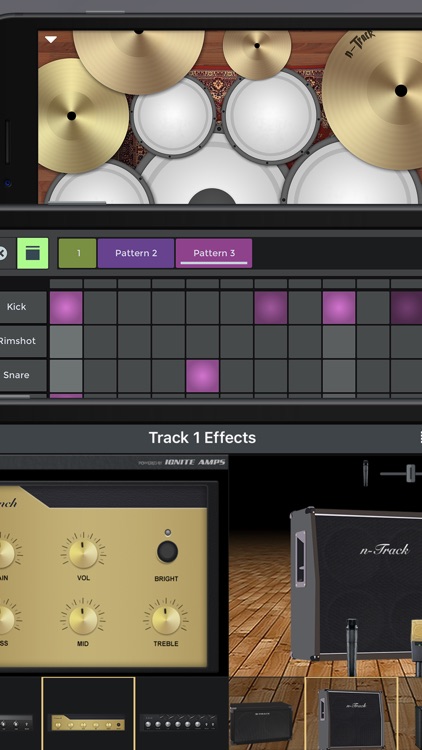This screenshot has width=422, height=750.
Task: Click the MID knob on the amp
Action: (83, 619)
